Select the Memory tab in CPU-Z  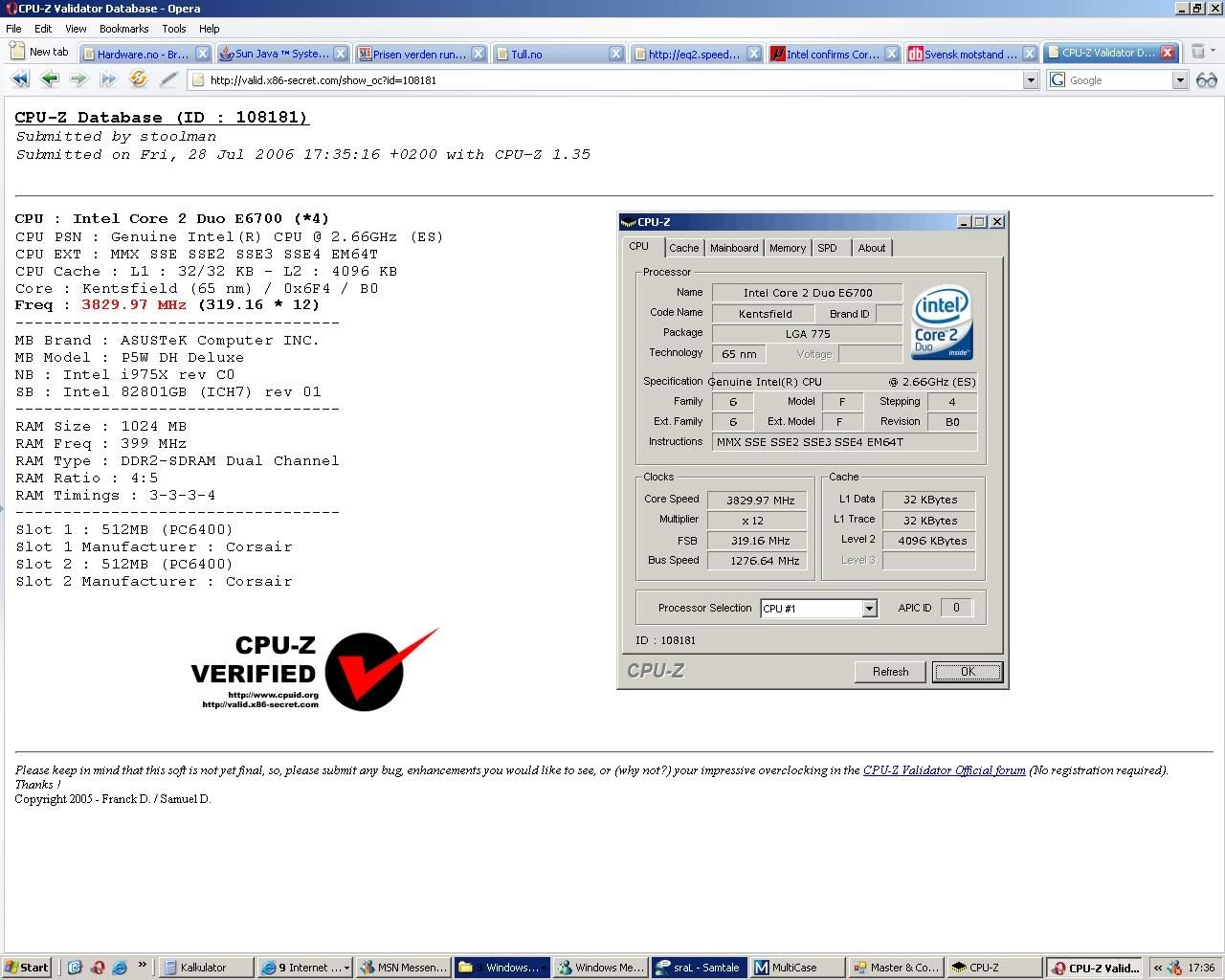pyautogui.click(x=788, y=248)
